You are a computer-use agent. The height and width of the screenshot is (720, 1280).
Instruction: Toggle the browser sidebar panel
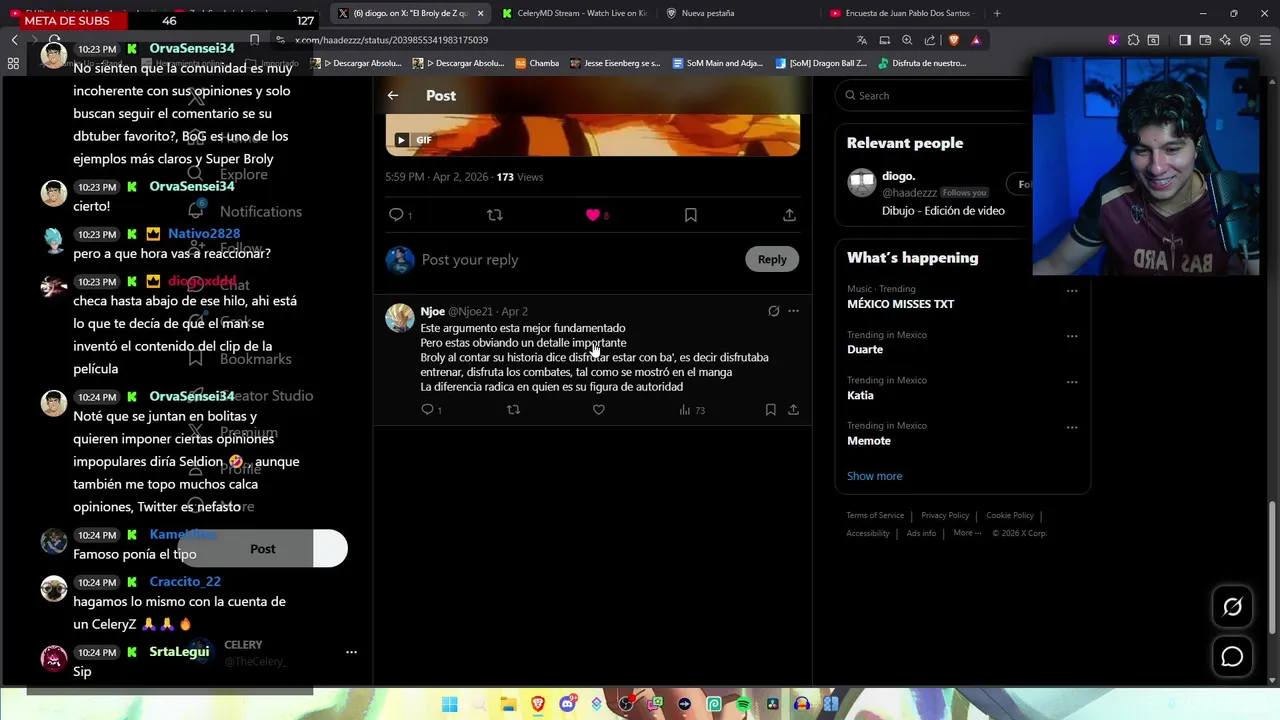[1185, 40]
